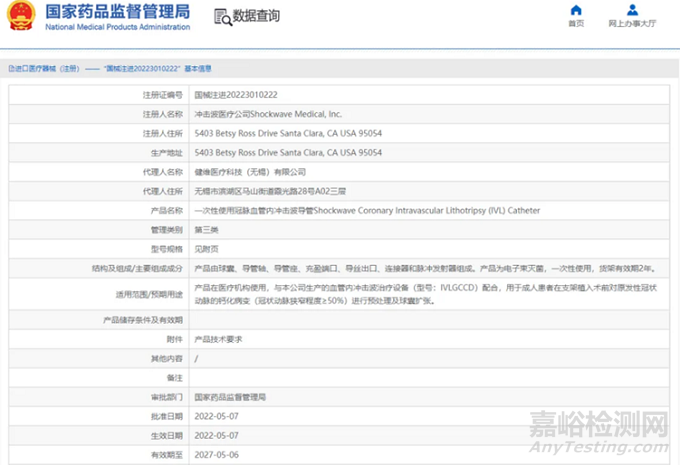Click the 数据查询 search document icon
The width and height of the screenshot is (680, 465).
click(222, 16)
